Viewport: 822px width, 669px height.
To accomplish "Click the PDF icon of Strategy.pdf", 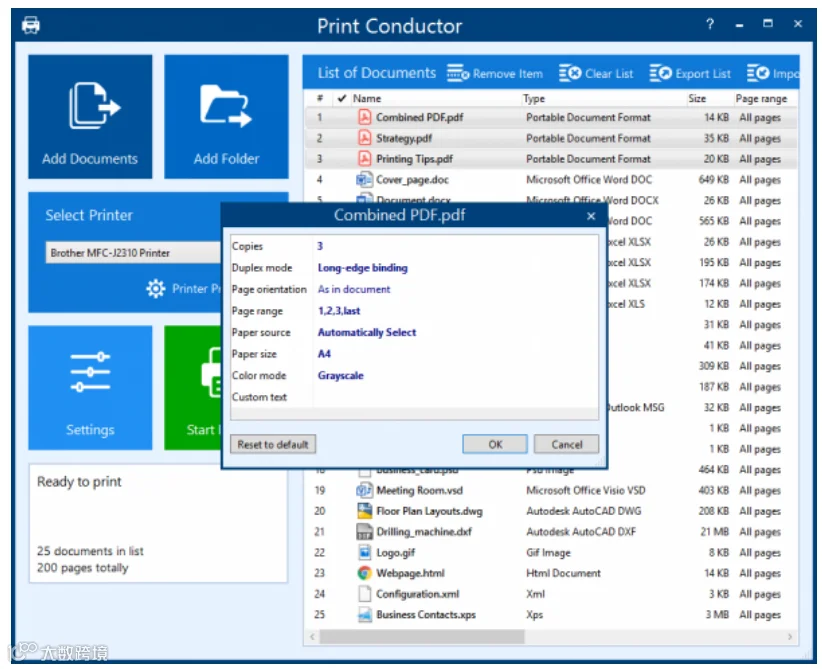I will [364, 138].
